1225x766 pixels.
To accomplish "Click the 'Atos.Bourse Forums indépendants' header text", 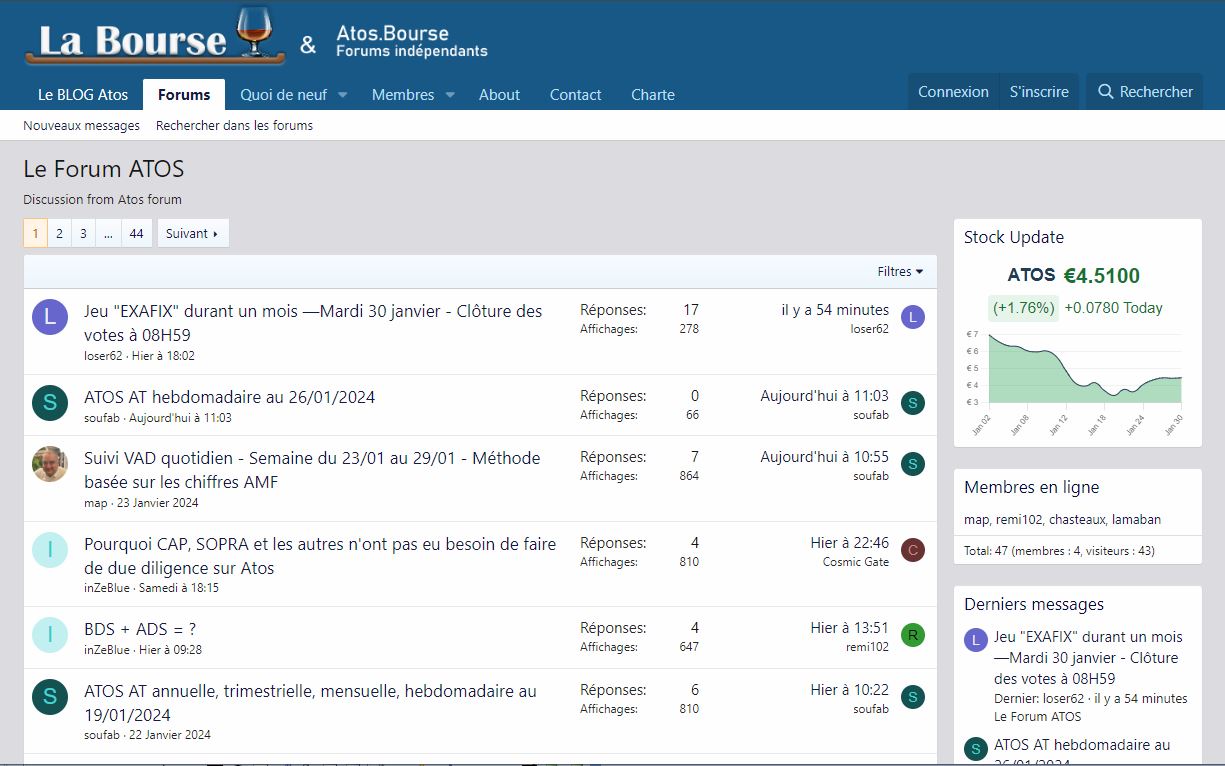I will 411,41.
